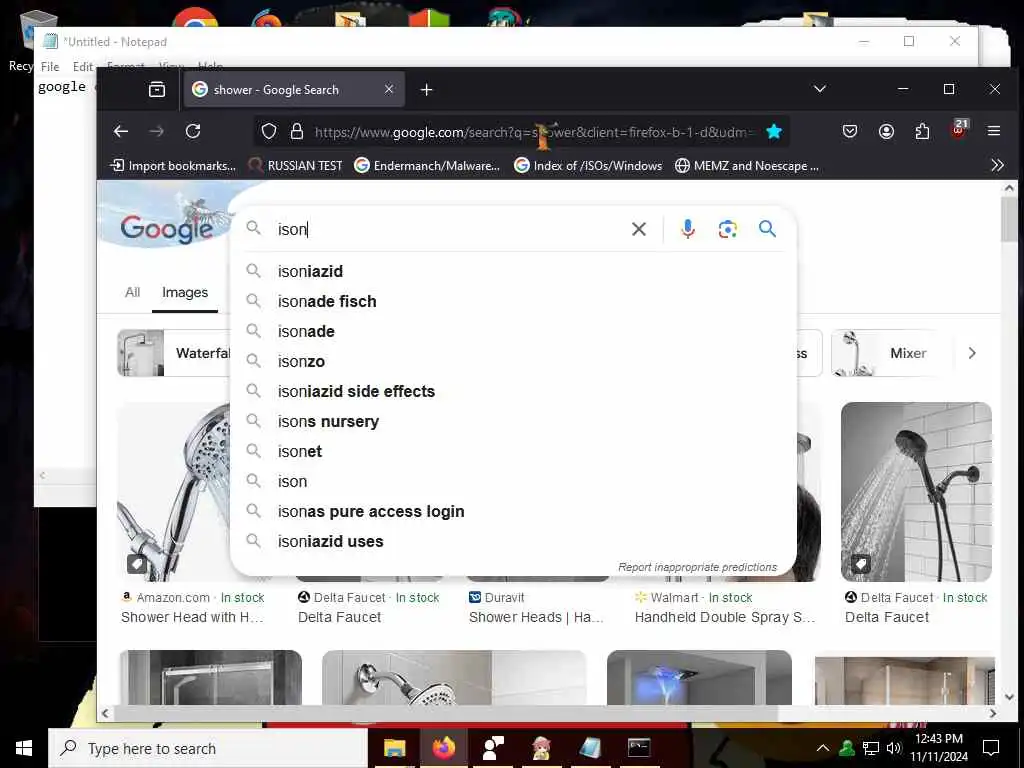Screen dimensions: 1024x768
Task: Open Amazon.com shower head image
Action: coord(174,492)
